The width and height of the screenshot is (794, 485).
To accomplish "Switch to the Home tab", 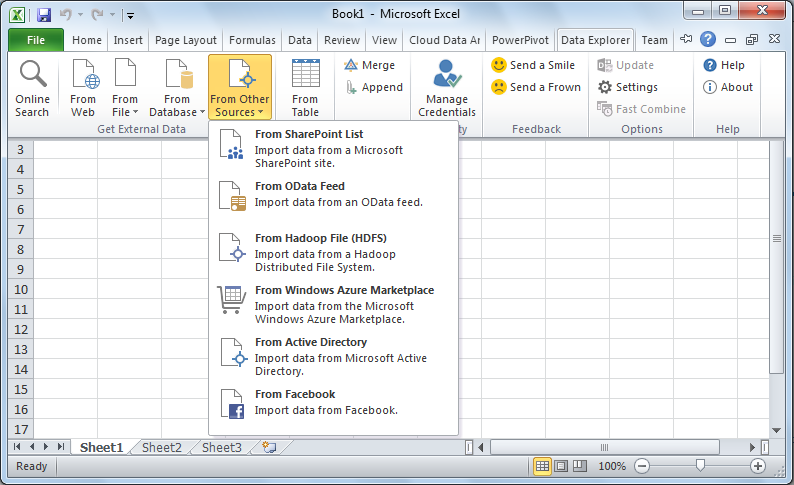I will 87,40.
